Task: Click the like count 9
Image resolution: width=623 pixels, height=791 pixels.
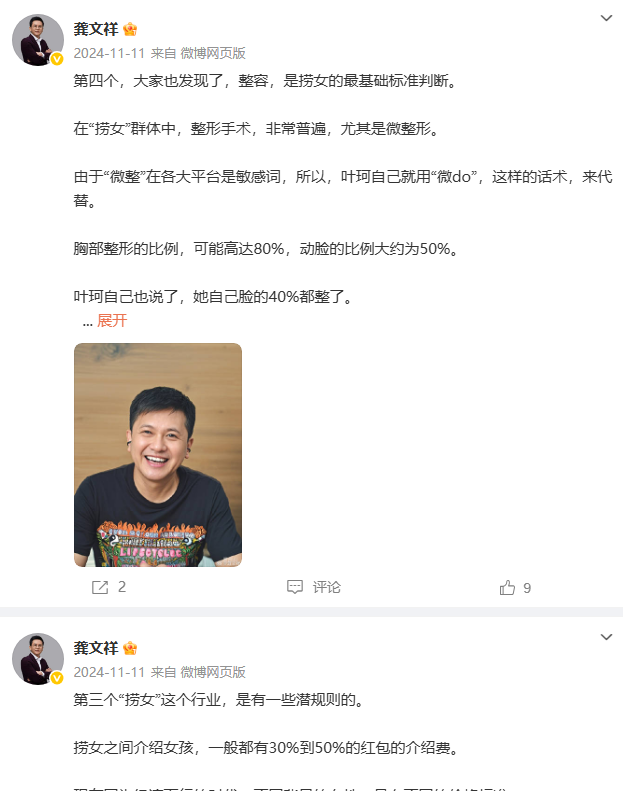Action: click(x=527, y=588)
